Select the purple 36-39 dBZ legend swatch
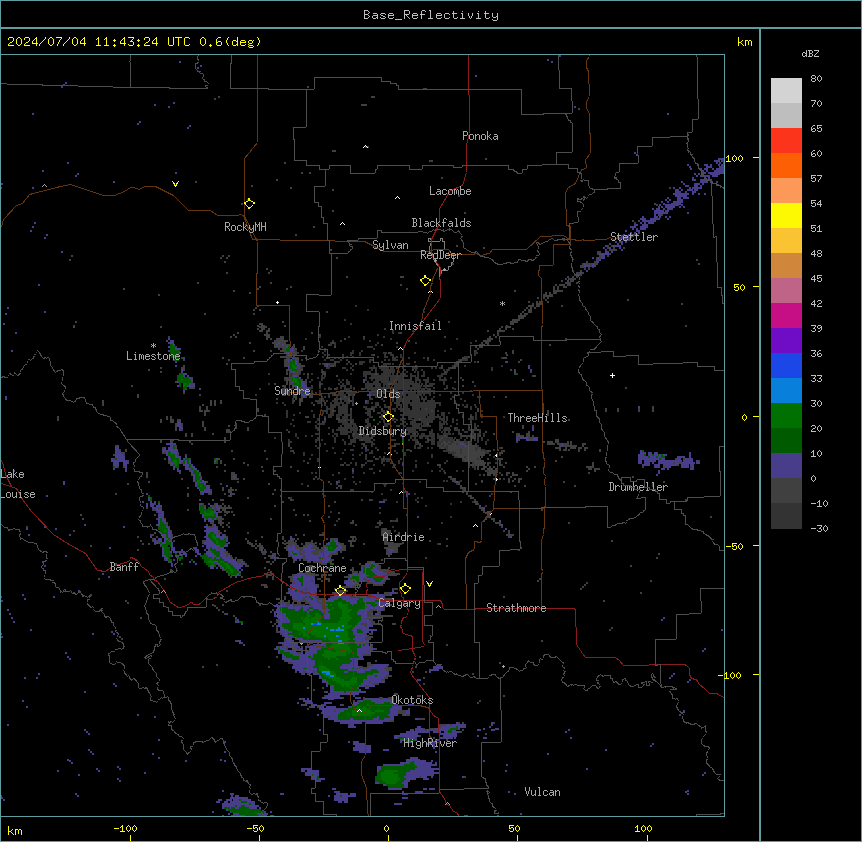 pyautogui.click(x=786, y=341)
